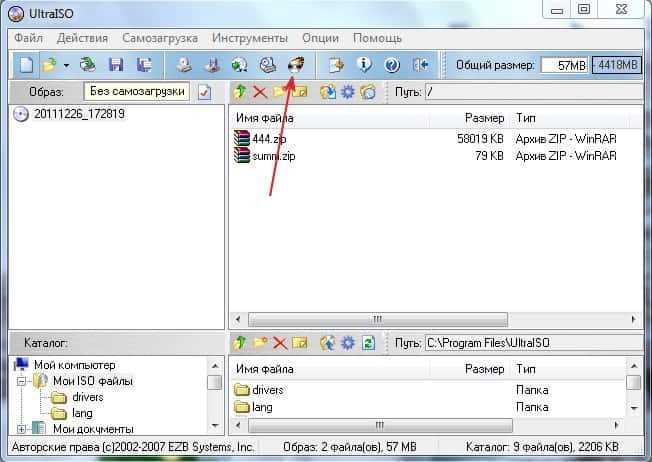Click the image list horizontal scrollbar thumb
This screenshot has width=652, height=462.
[x=378, y=320]
